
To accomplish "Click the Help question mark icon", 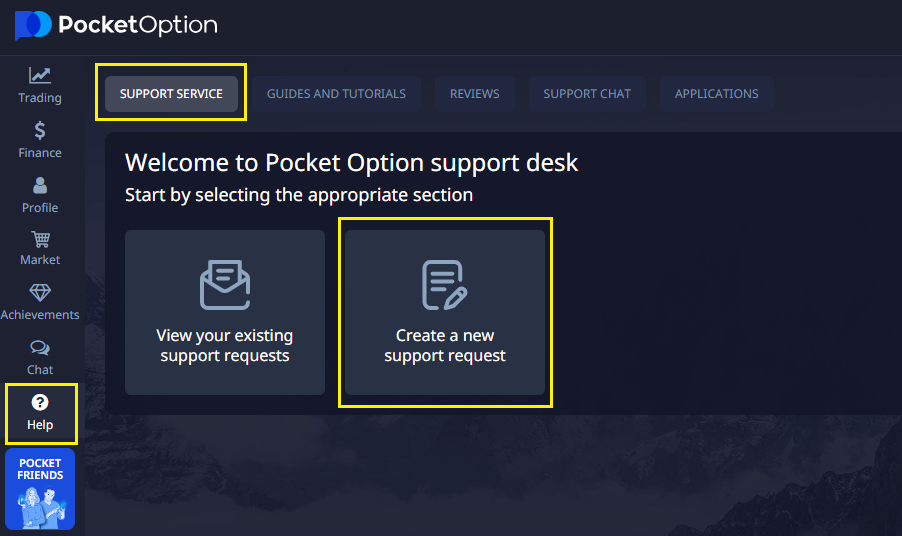I will click(x=40, y=403).
